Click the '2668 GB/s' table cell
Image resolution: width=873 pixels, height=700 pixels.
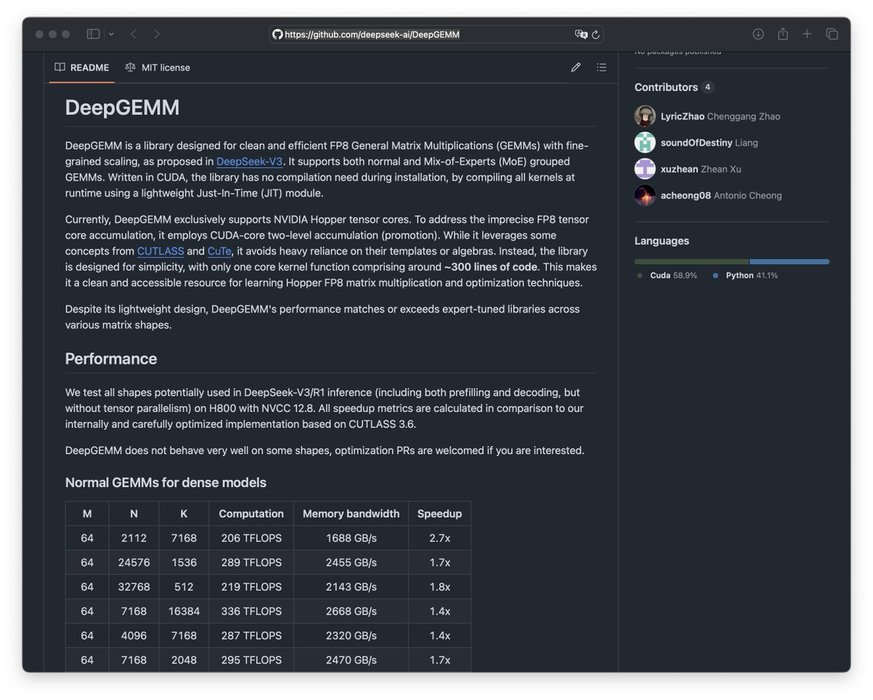(351, 611)
